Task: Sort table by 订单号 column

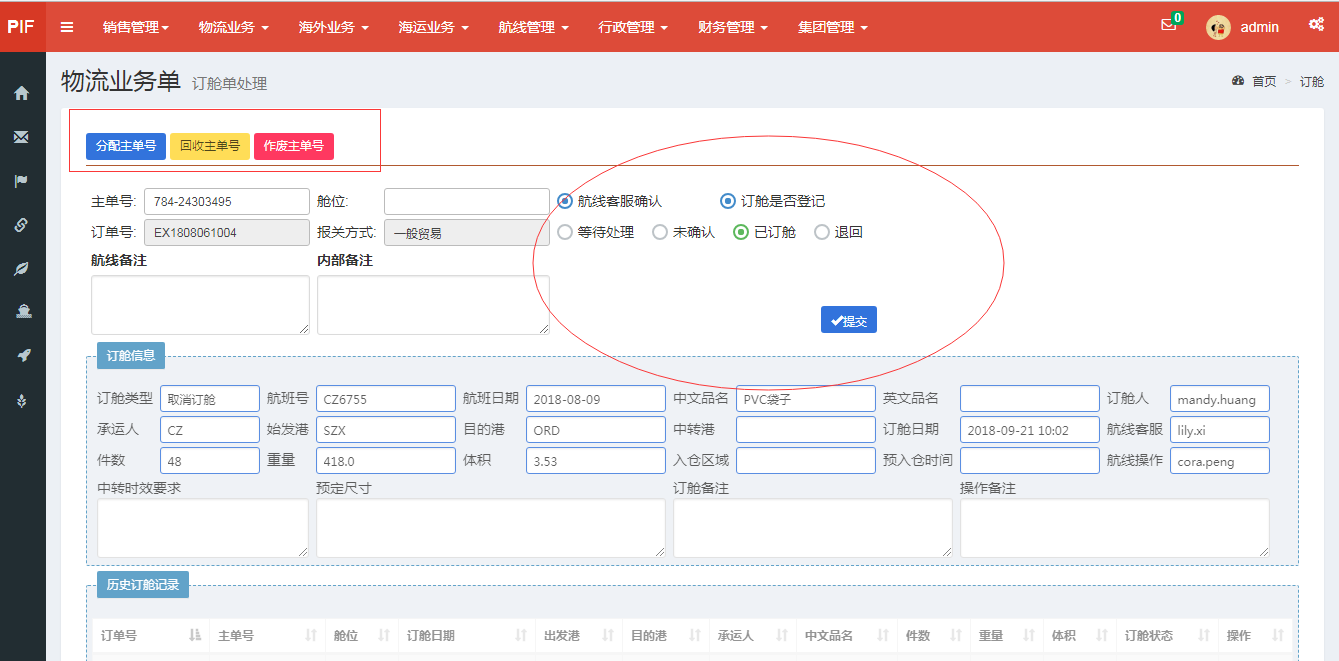Action: (x=149, y=636)
